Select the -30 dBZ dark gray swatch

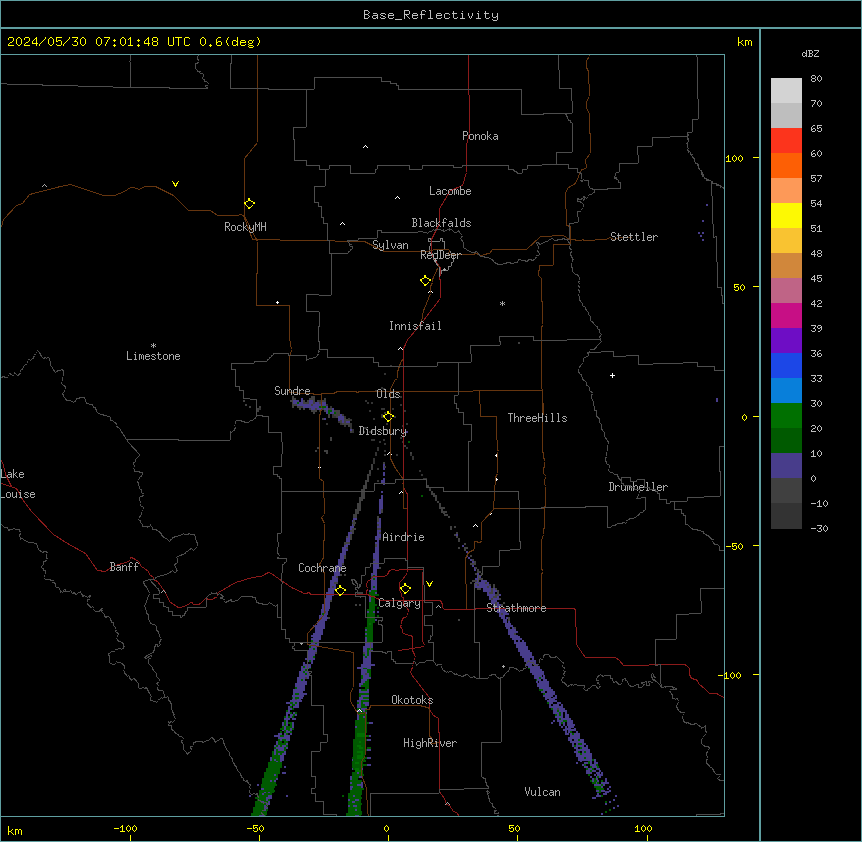786,516
